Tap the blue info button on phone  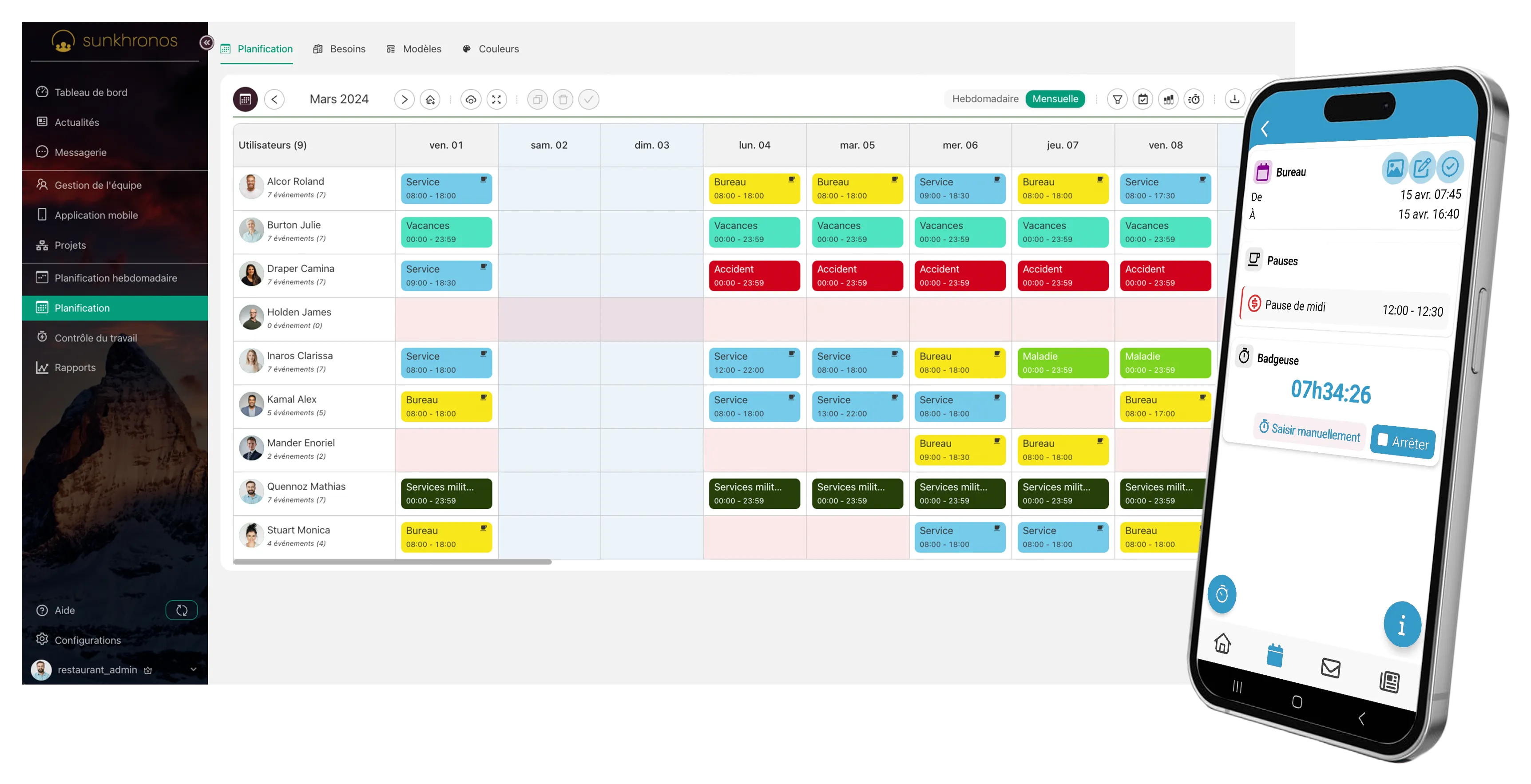1402,625
